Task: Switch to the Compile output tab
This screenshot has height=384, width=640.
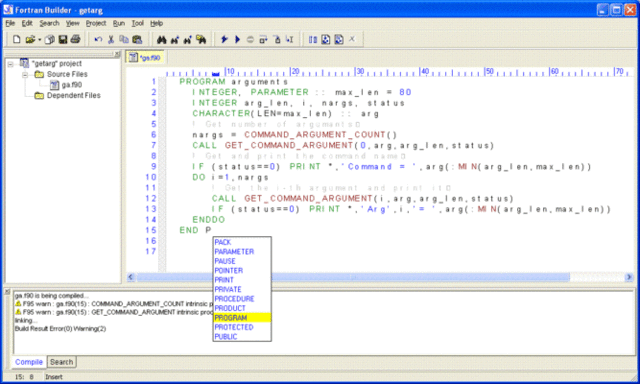Action: pos(29,362)
